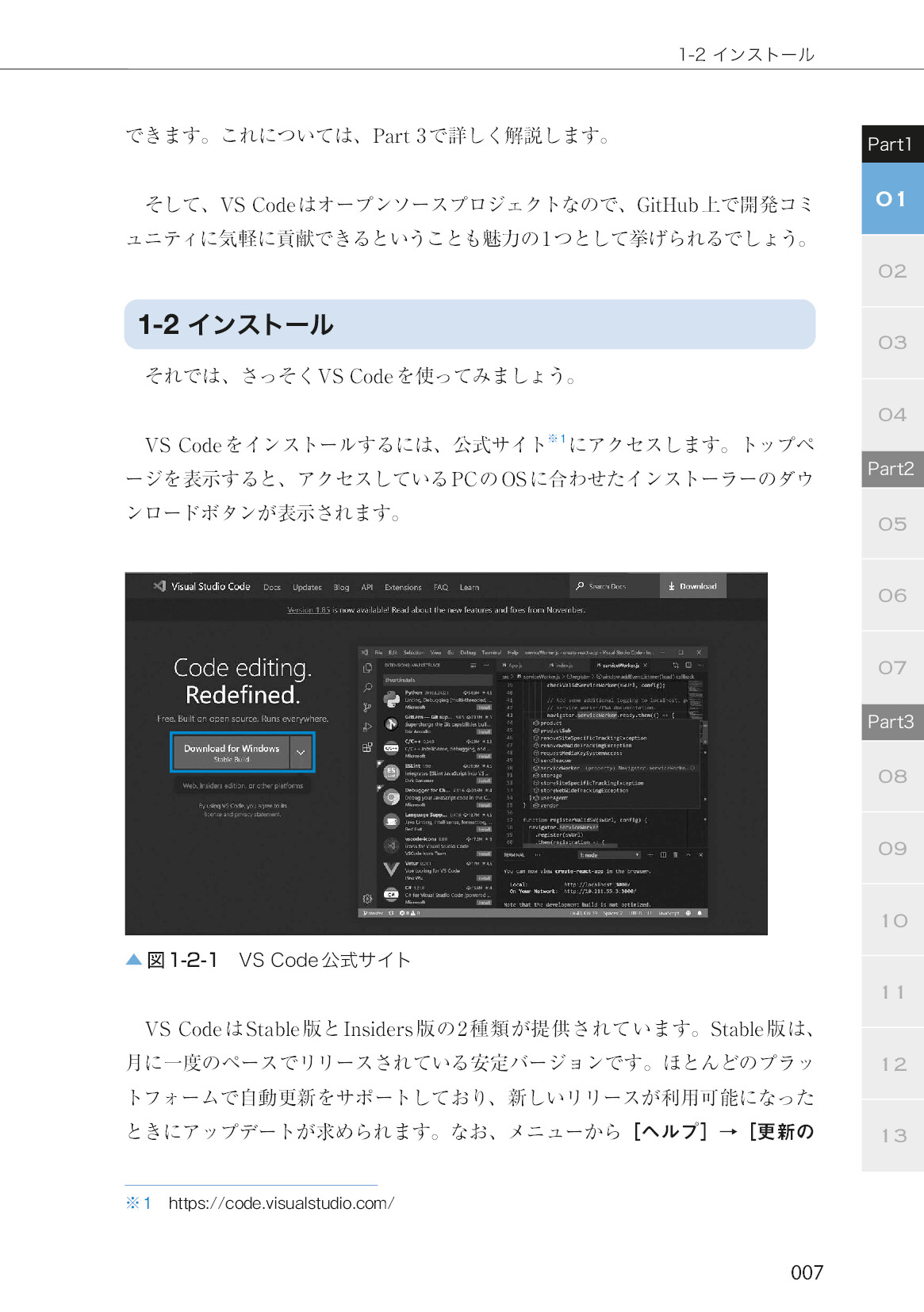924x1312 pixels.
Task: Click the C/C++ extension icon
Action: pos(391,748)
